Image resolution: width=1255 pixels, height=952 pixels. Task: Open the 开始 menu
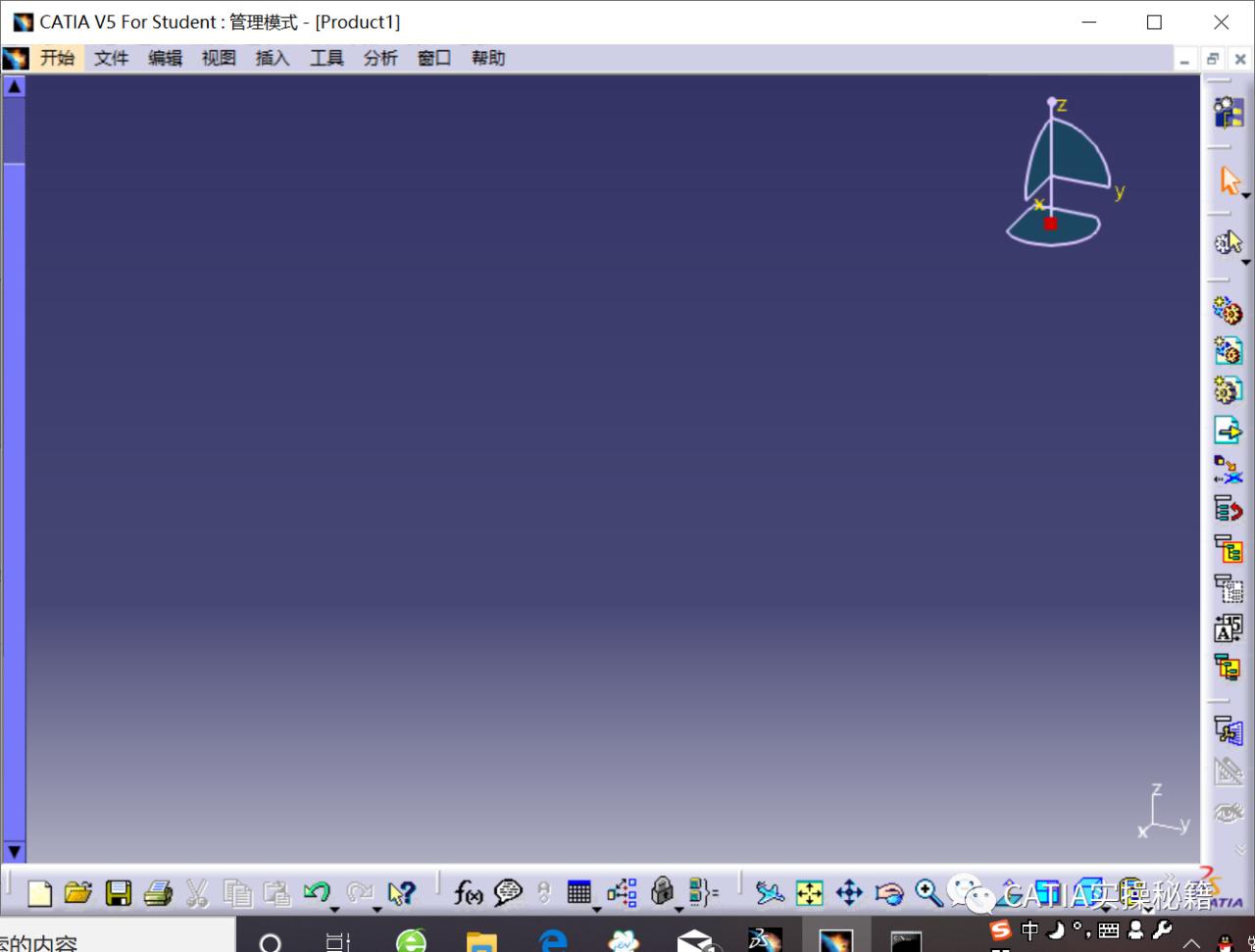(57, 58)
